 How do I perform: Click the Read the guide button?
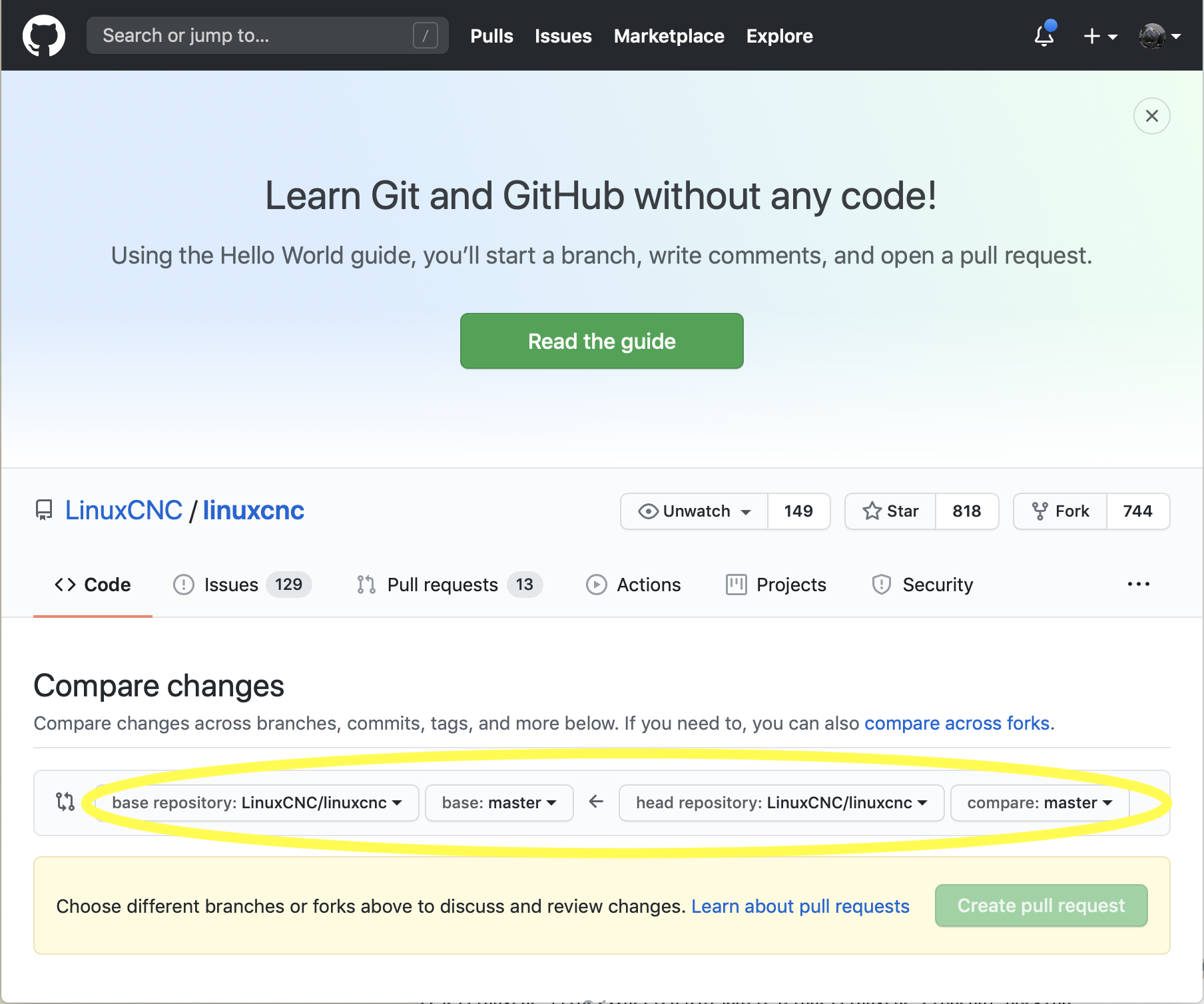(x=602, y=341)
